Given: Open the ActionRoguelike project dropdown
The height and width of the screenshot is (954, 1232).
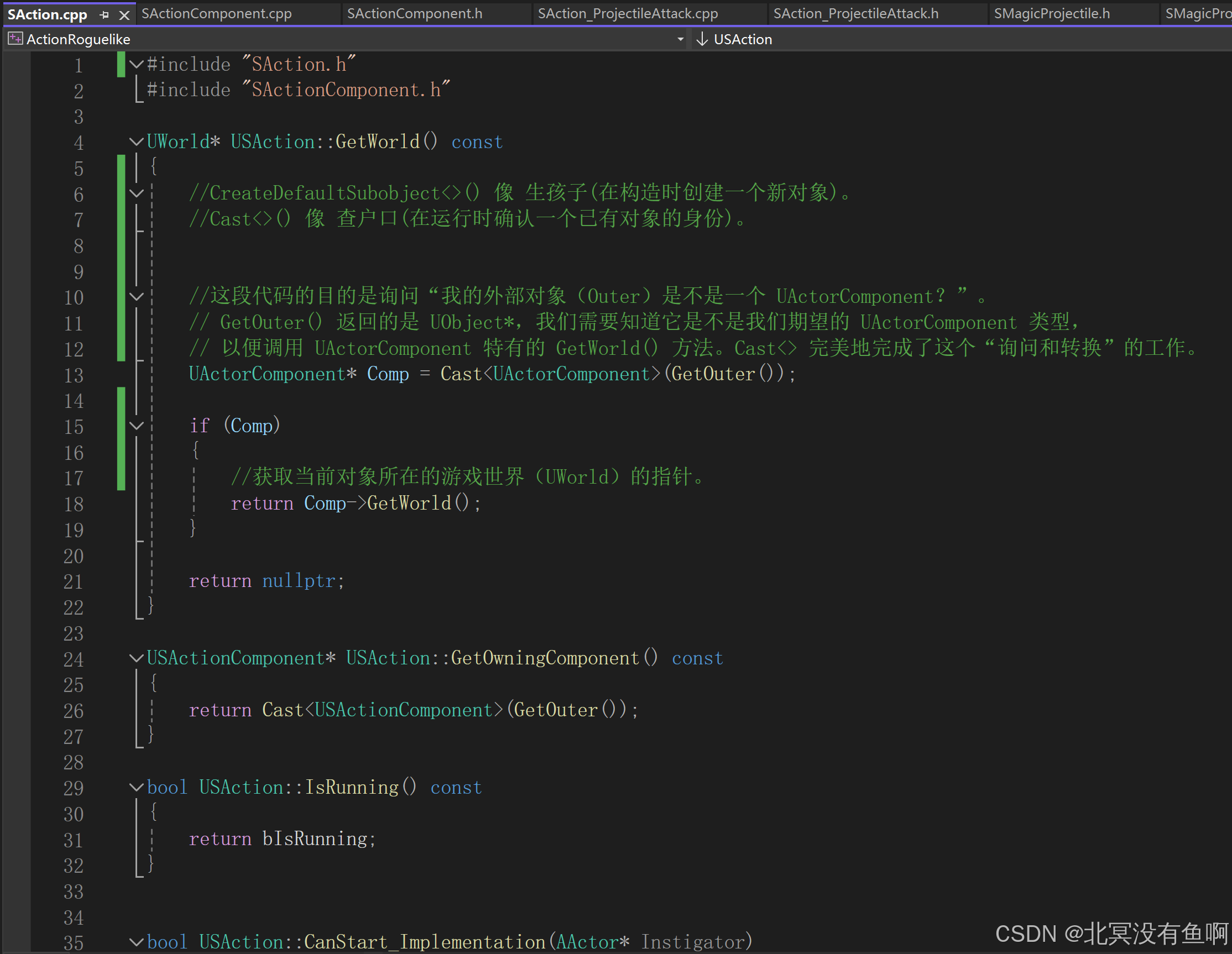Looking at the screenshot, I should pyautogui.click(x=680, y=39).
